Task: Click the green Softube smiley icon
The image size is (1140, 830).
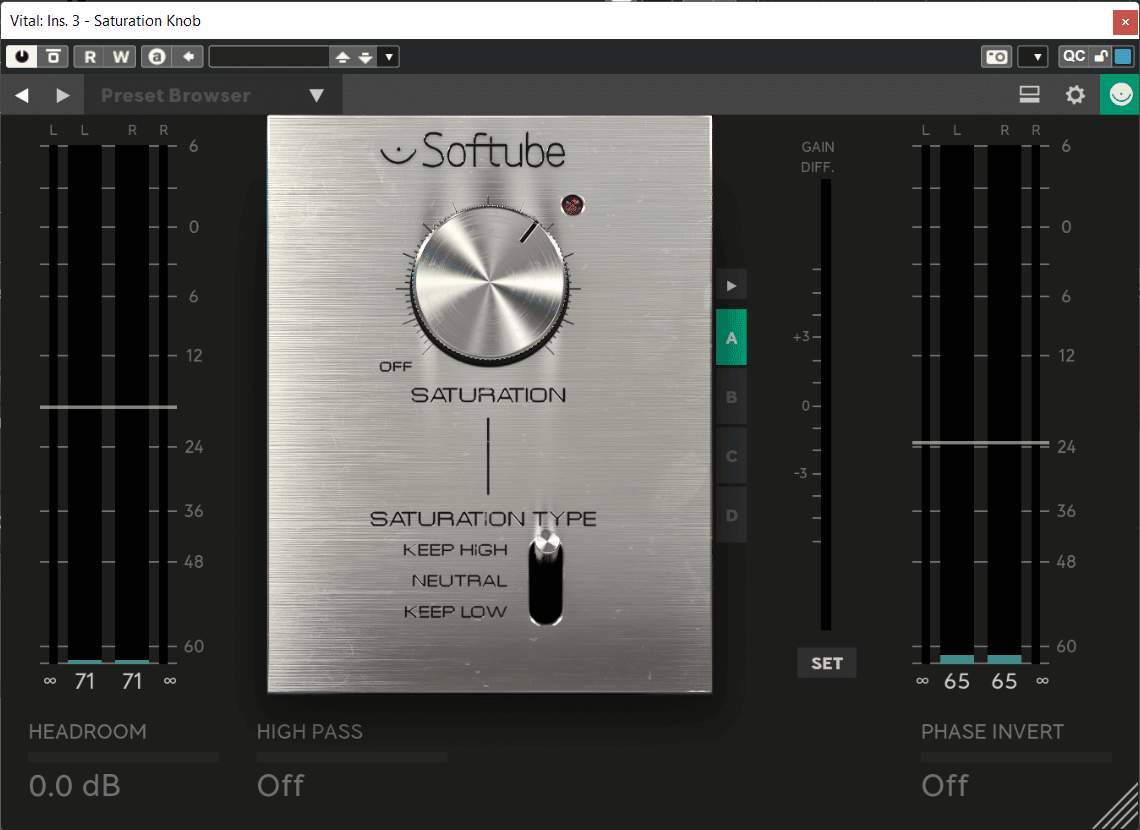Action: tap(1120, 94)
